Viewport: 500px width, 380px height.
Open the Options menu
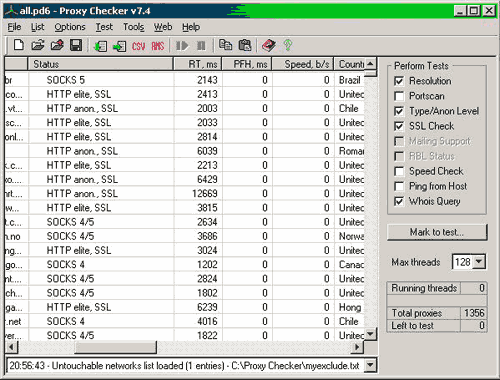pos(70,27)
